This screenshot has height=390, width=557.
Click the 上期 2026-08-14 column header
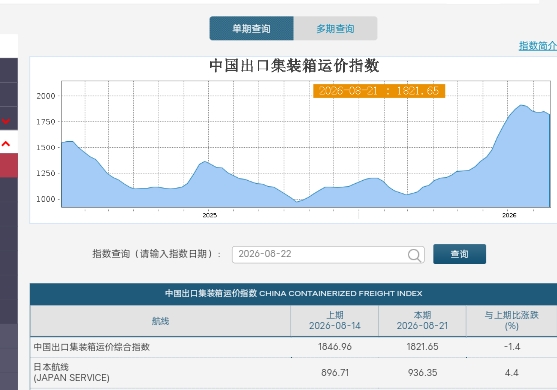coord(335,320)
